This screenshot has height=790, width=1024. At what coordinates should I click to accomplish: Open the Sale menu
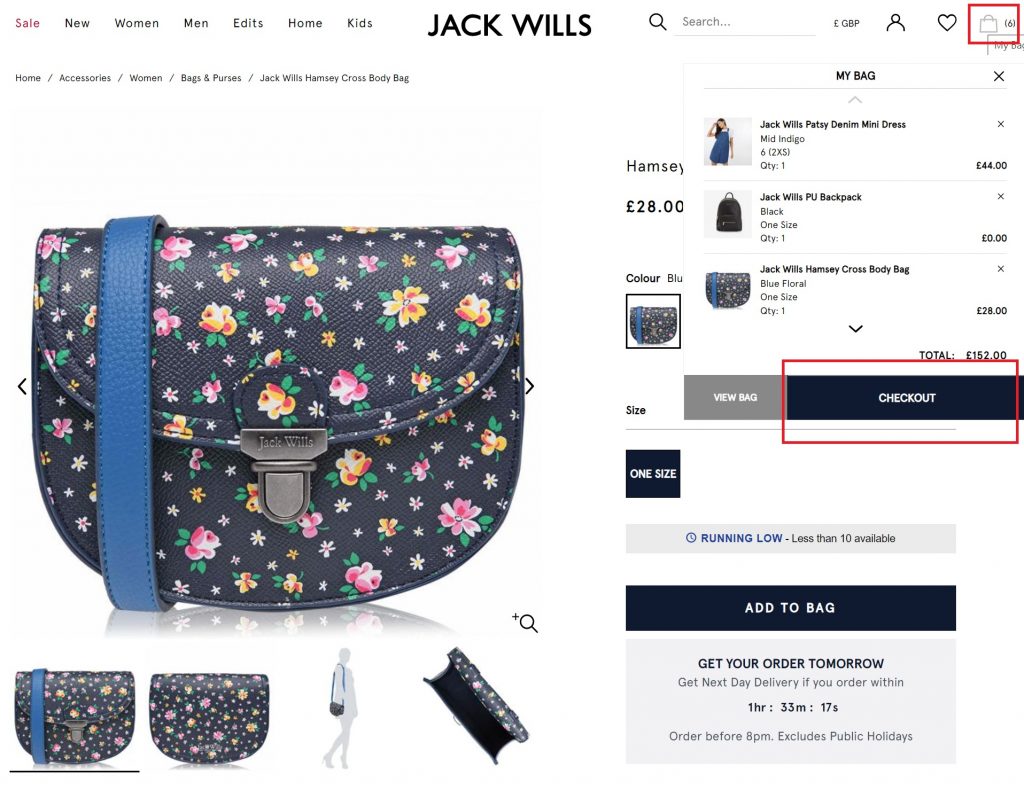(27, 24)
